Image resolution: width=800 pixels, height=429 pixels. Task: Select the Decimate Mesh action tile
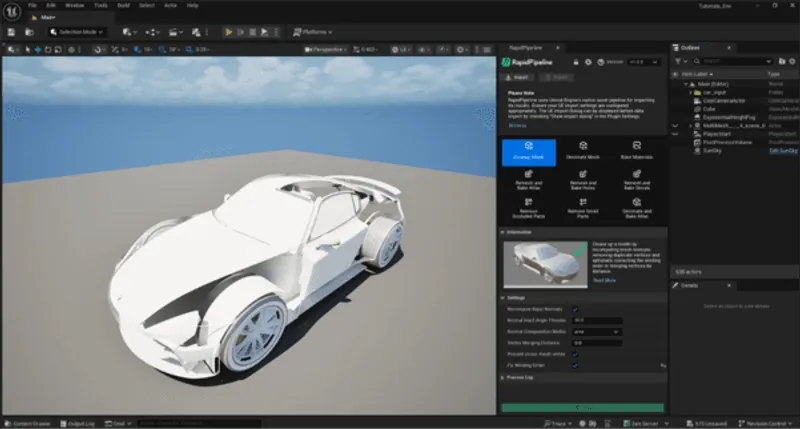581,150
